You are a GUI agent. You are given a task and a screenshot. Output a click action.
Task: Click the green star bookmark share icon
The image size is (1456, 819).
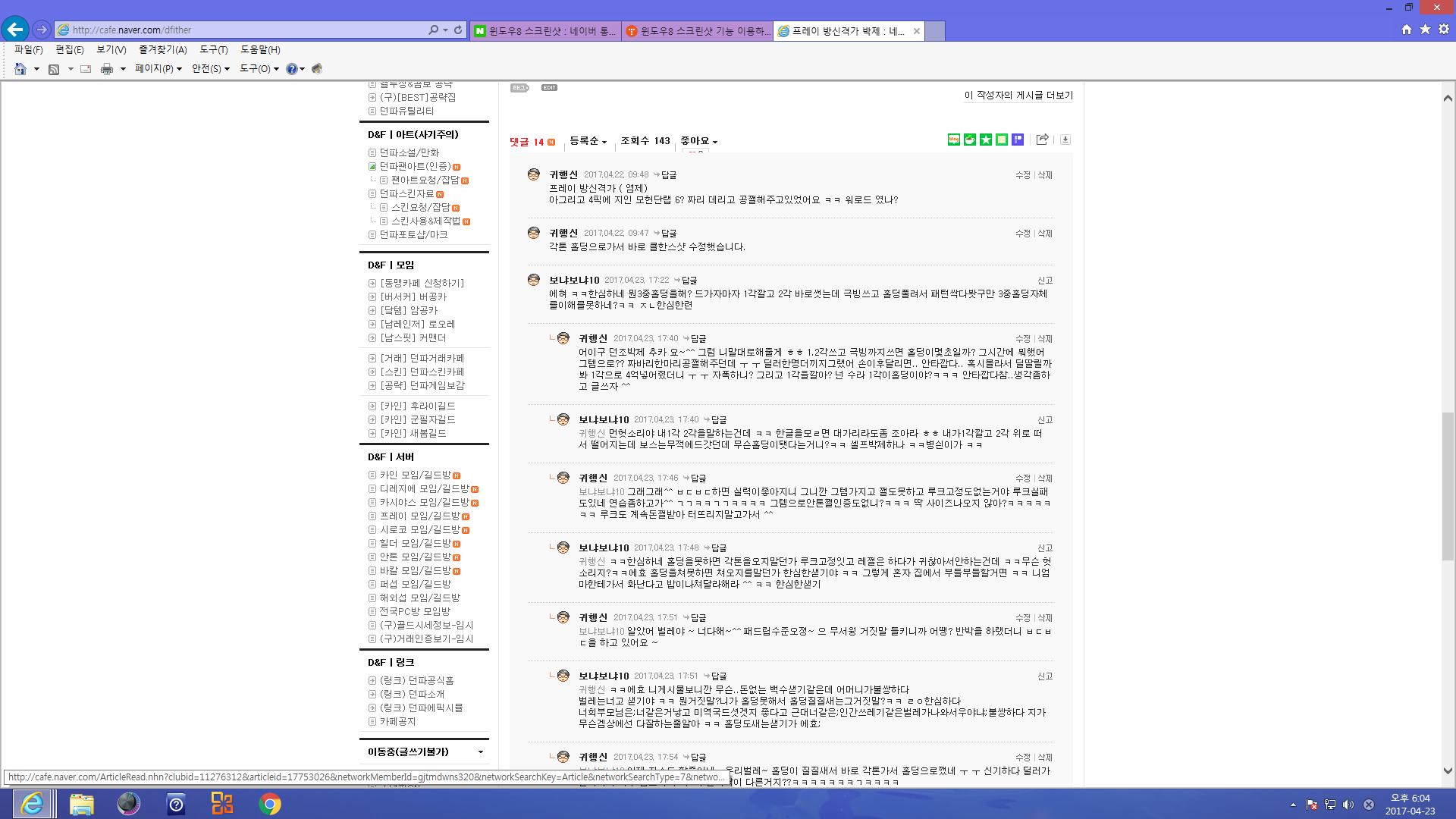986,140
